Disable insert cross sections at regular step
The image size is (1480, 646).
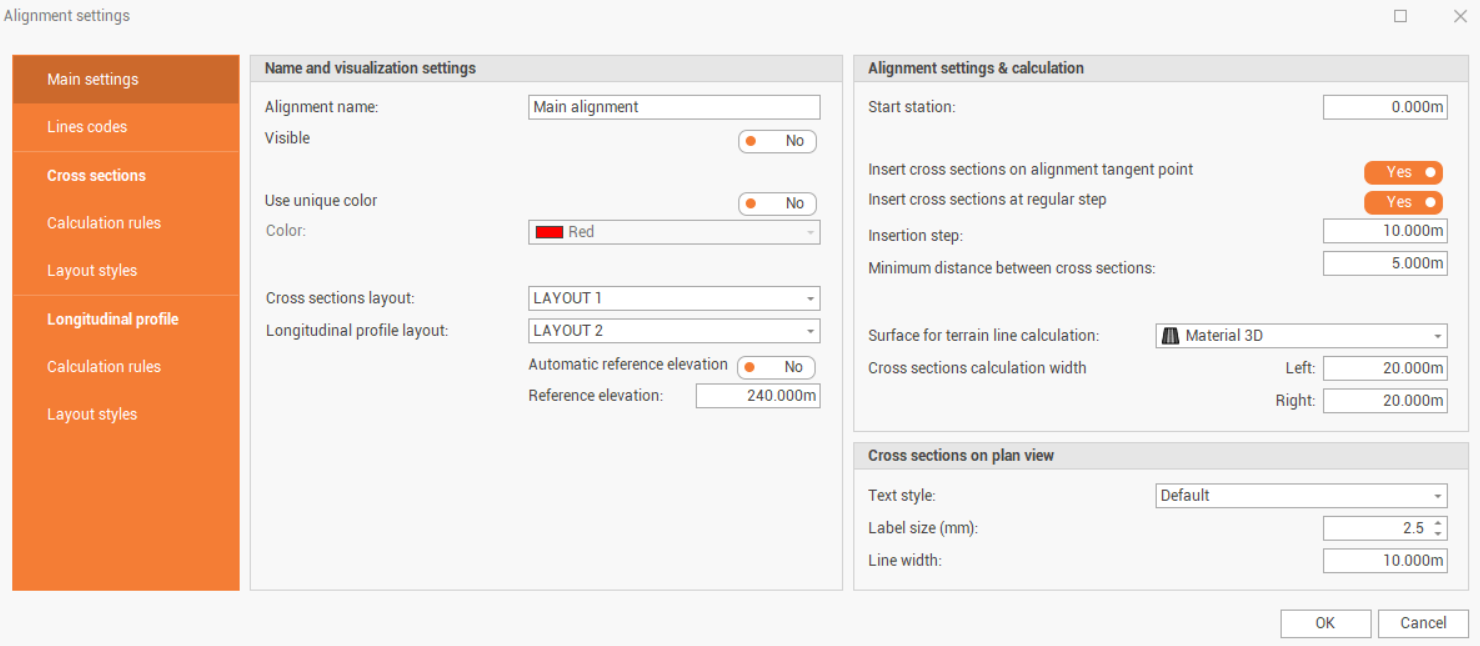[1403, 202]
